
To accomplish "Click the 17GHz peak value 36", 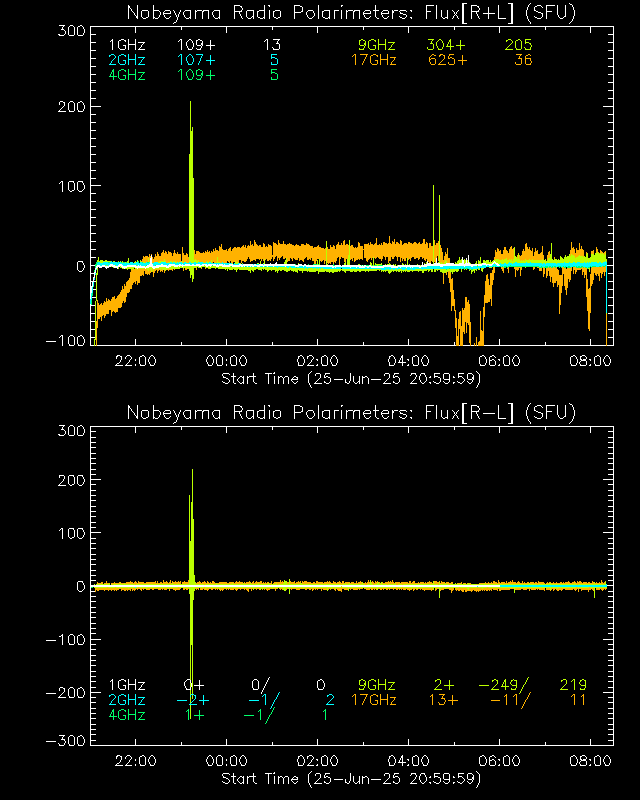I will pyautogui.click(x=523, y=60).
